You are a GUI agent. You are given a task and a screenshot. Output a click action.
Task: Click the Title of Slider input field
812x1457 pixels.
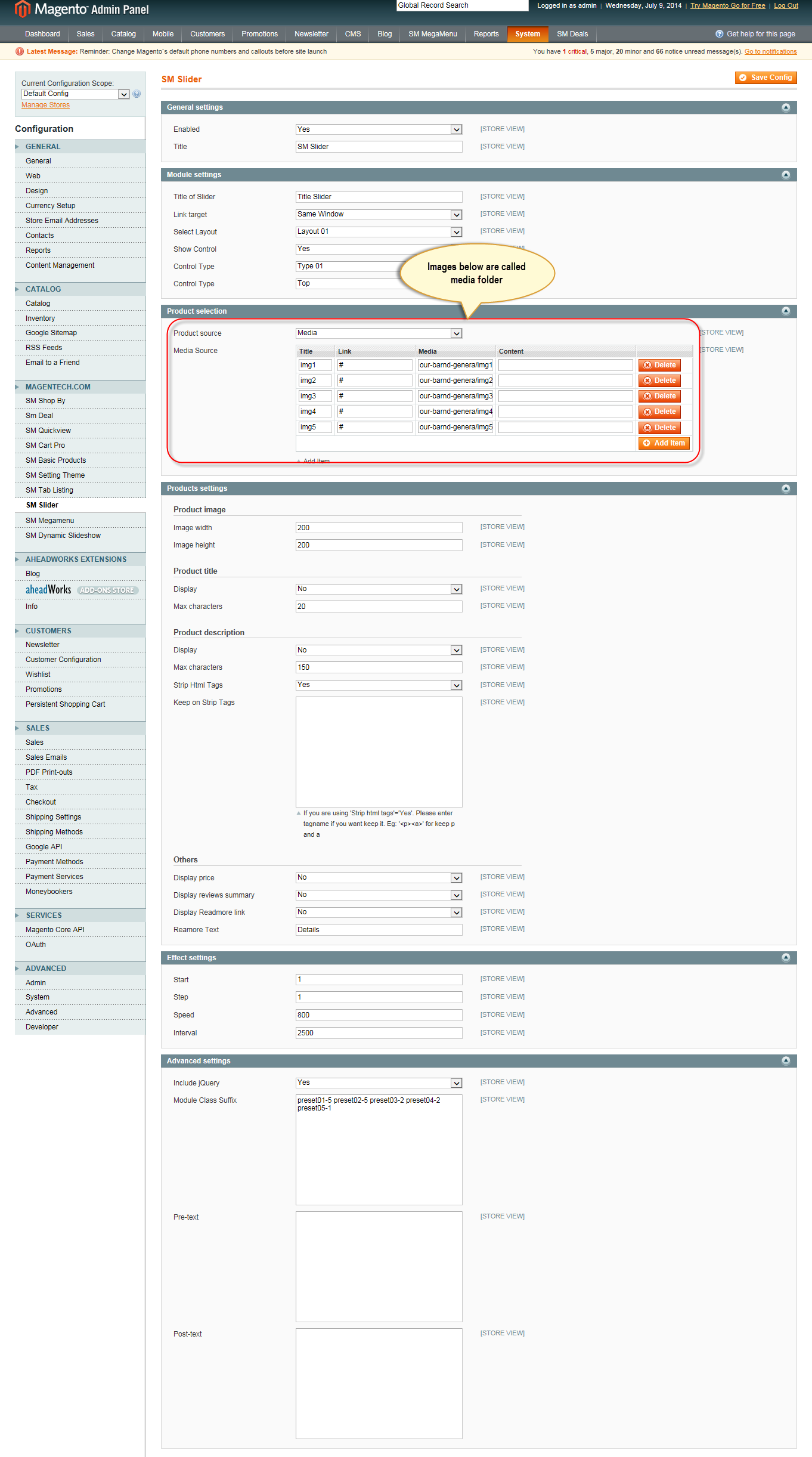click(379, 197)
